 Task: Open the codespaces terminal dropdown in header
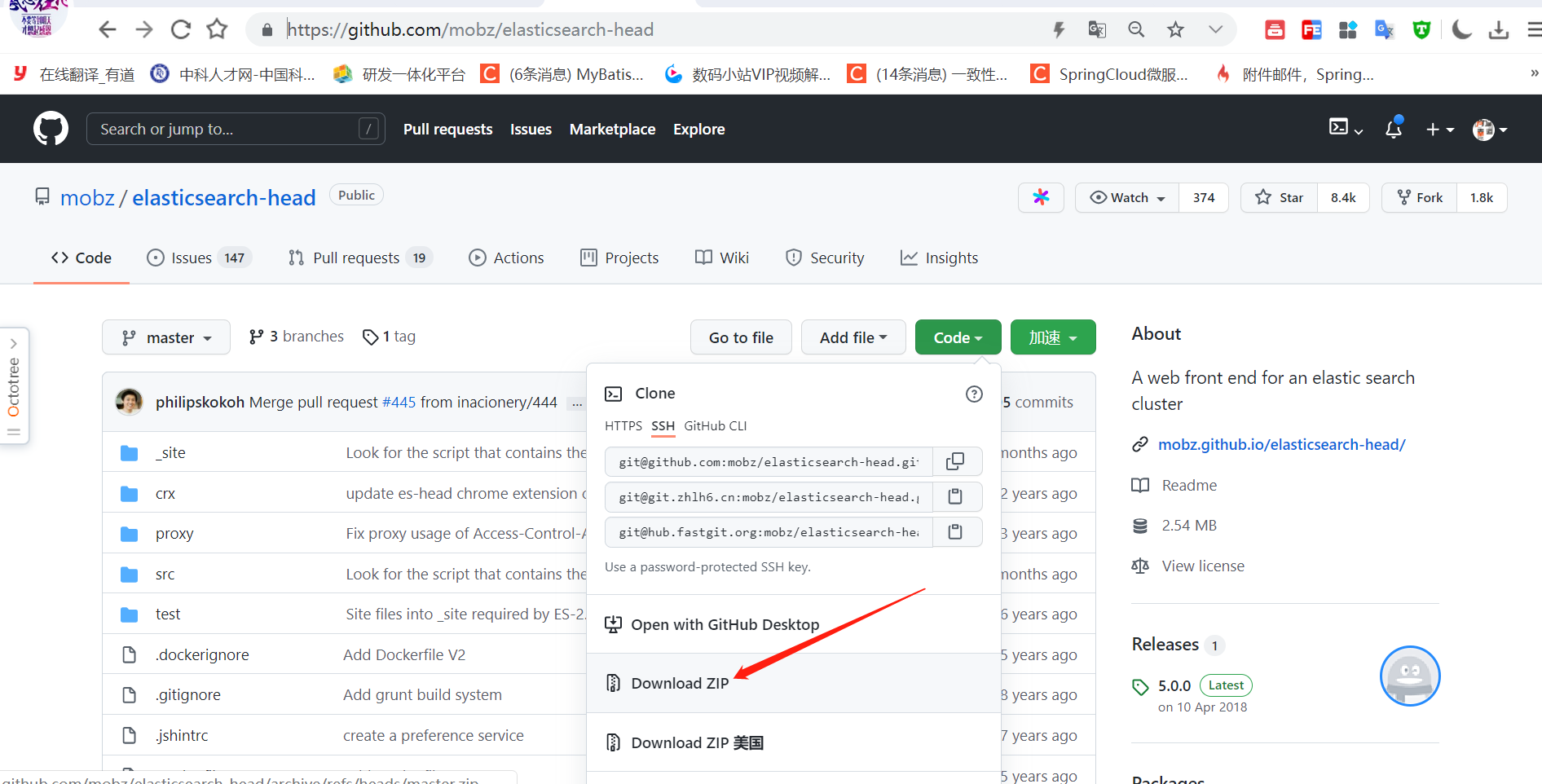point(1346,128)
